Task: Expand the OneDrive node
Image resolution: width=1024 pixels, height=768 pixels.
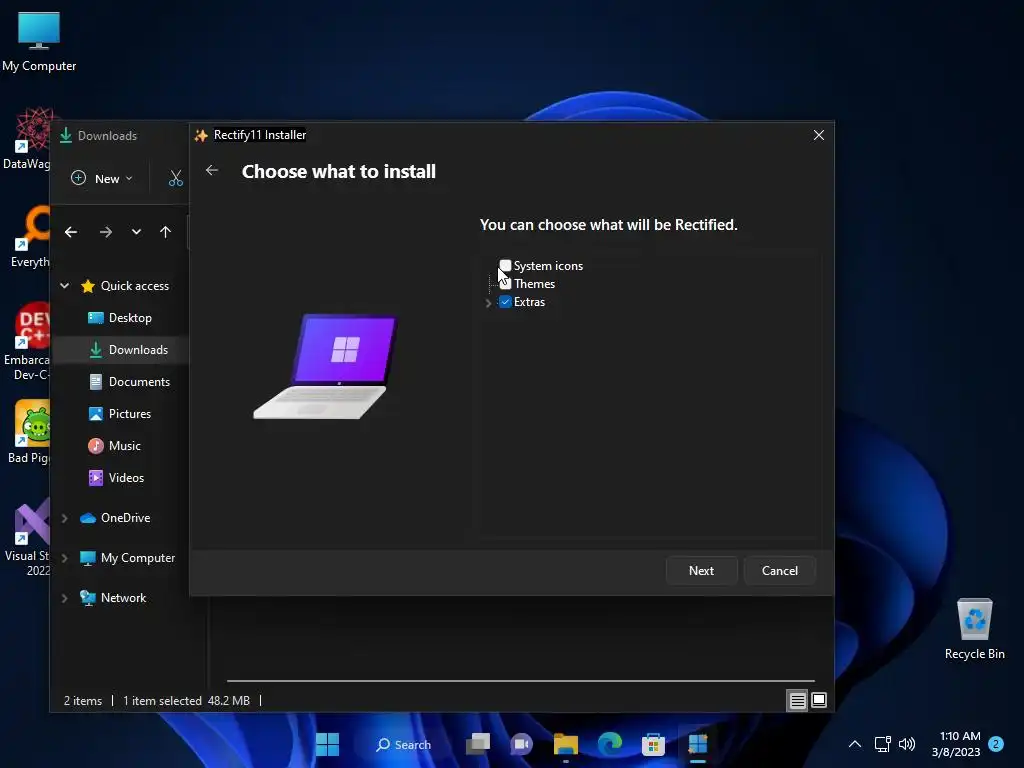Action: click(x=65, y=518)
